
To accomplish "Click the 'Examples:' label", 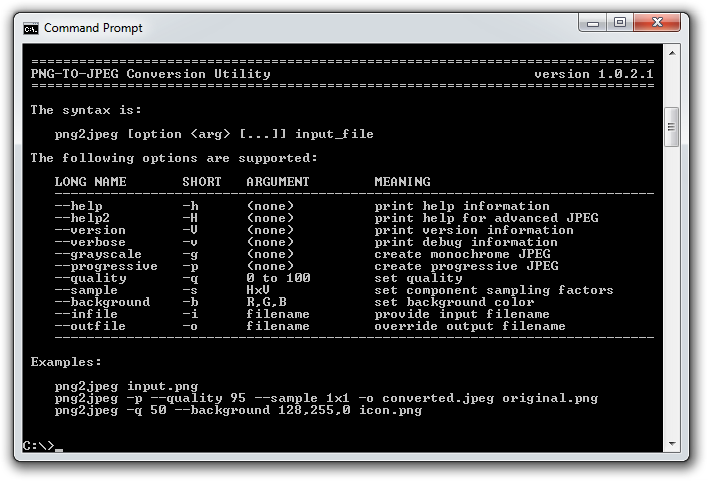I will pos(66,362).
